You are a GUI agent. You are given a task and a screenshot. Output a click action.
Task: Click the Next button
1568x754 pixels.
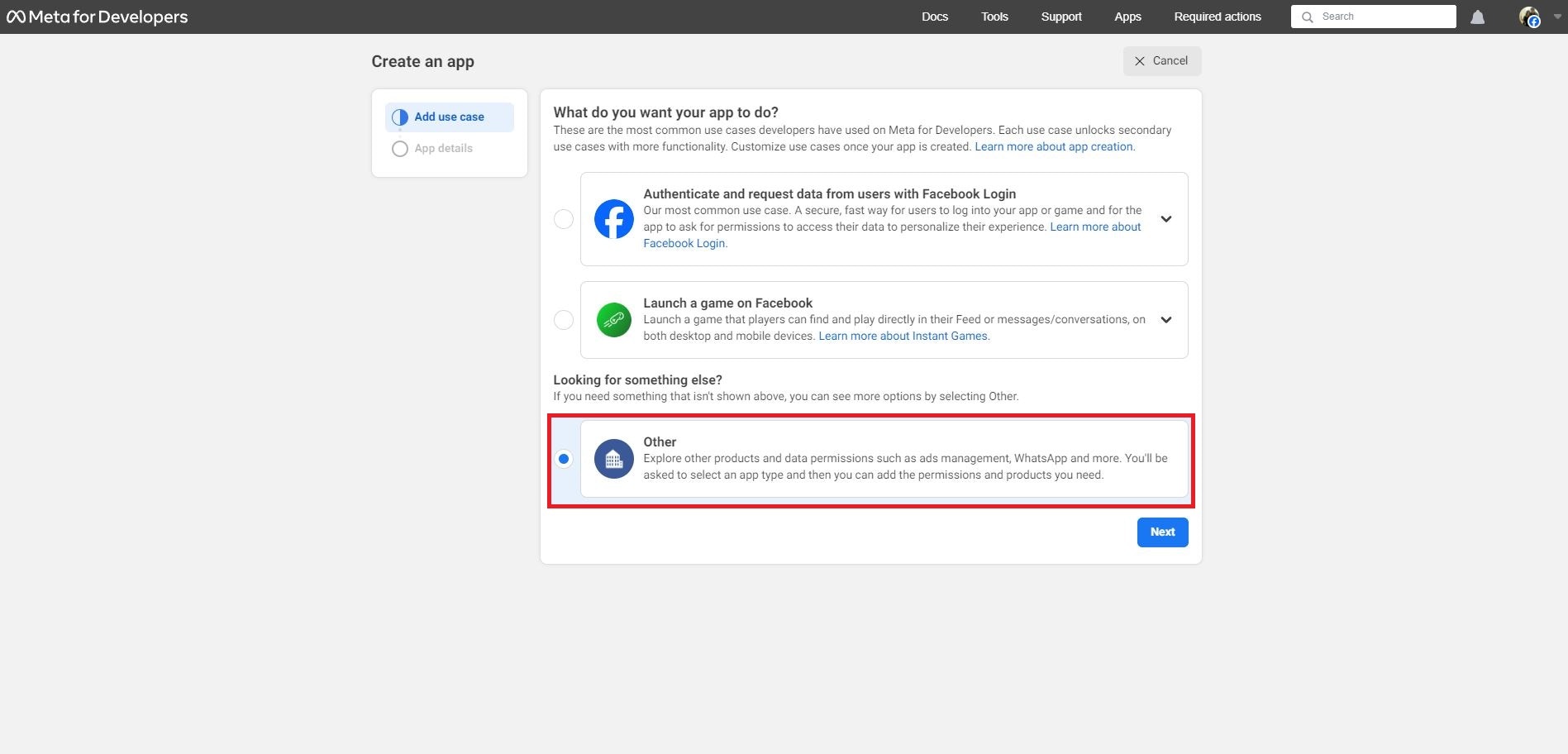(x=1162, y=532)
